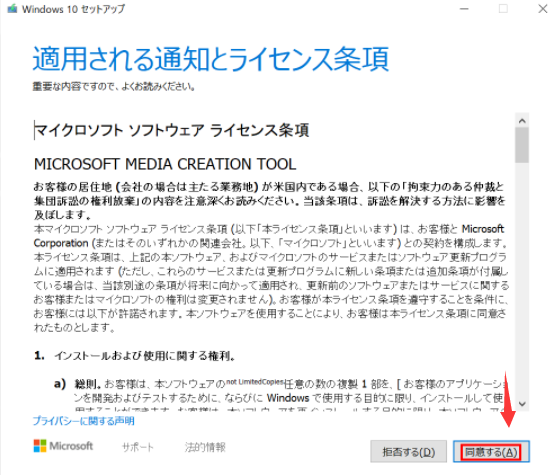The width and height of the screenshot is (560, 475).
Task: Minimize the Windows 10 setup window
Action: [x=464, y=9]
